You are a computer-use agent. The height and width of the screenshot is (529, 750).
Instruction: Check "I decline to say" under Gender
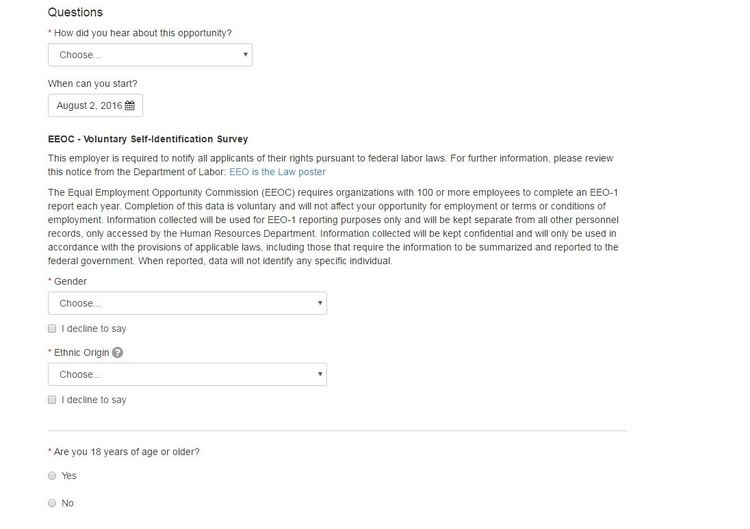coord(52,329)
